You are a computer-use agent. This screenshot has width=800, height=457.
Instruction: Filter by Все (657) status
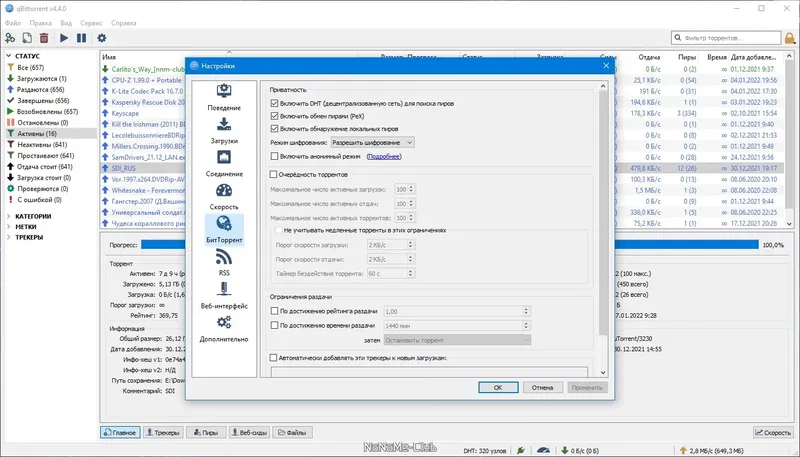[x=31, y=67]
